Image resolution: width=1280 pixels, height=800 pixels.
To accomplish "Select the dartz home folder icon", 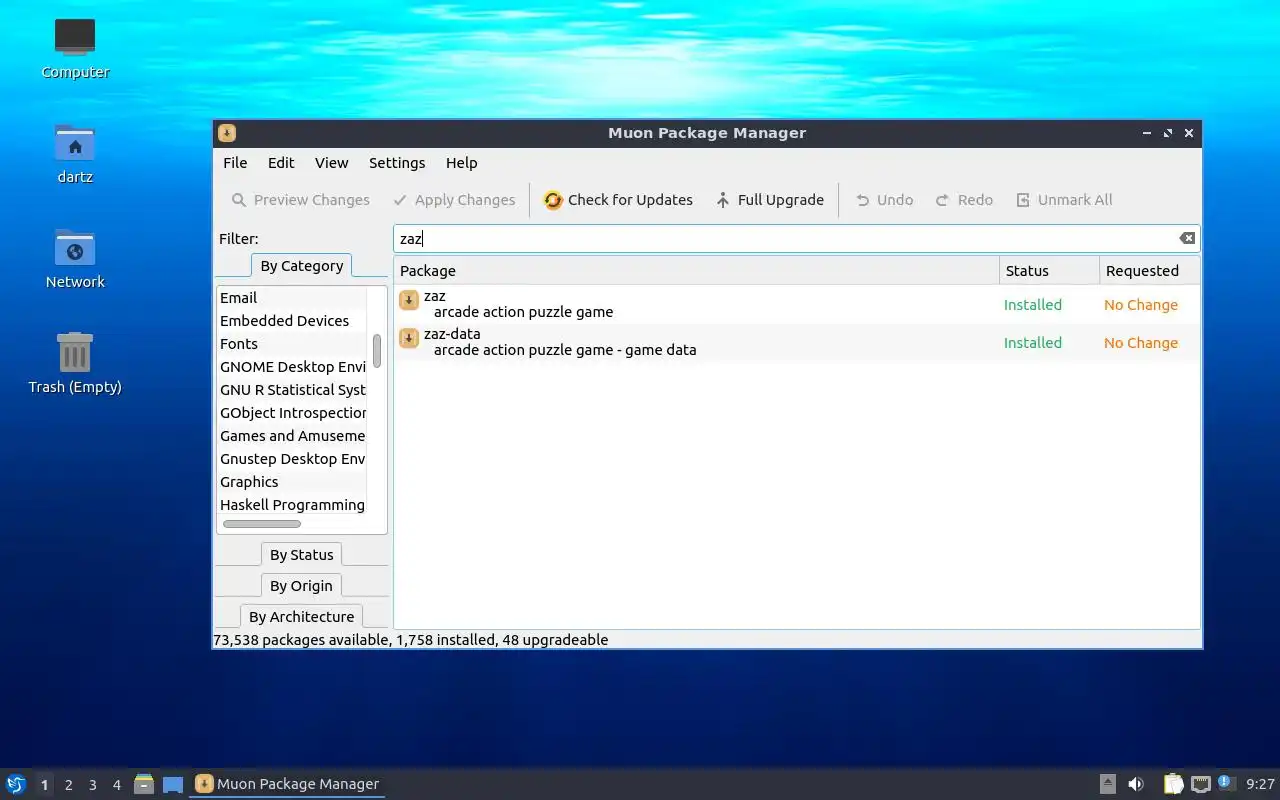I will click(75, 143).
